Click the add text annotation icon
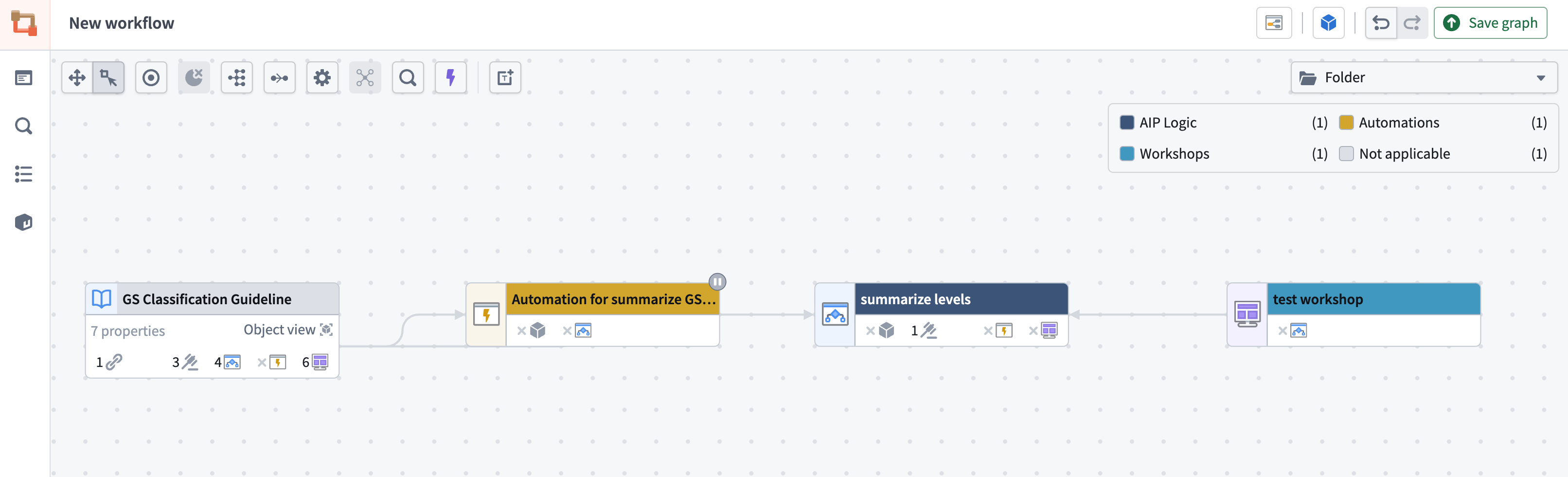Image resolution: width=1568 pixels, height=477 pixels. point(505,77)
